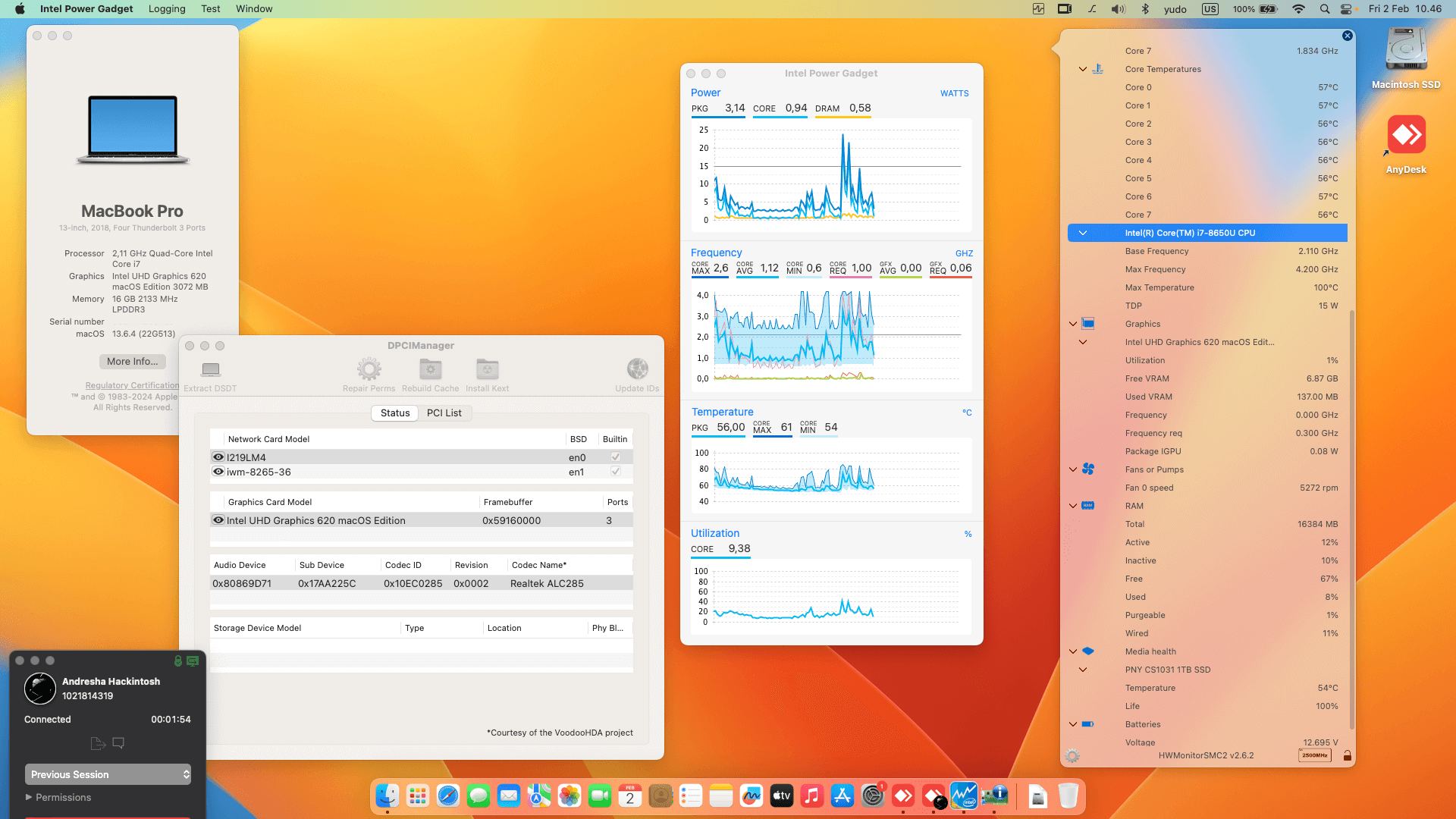1456x819 pixels.
Task: Click US input source in menu bar
Action: point(1210,9)
